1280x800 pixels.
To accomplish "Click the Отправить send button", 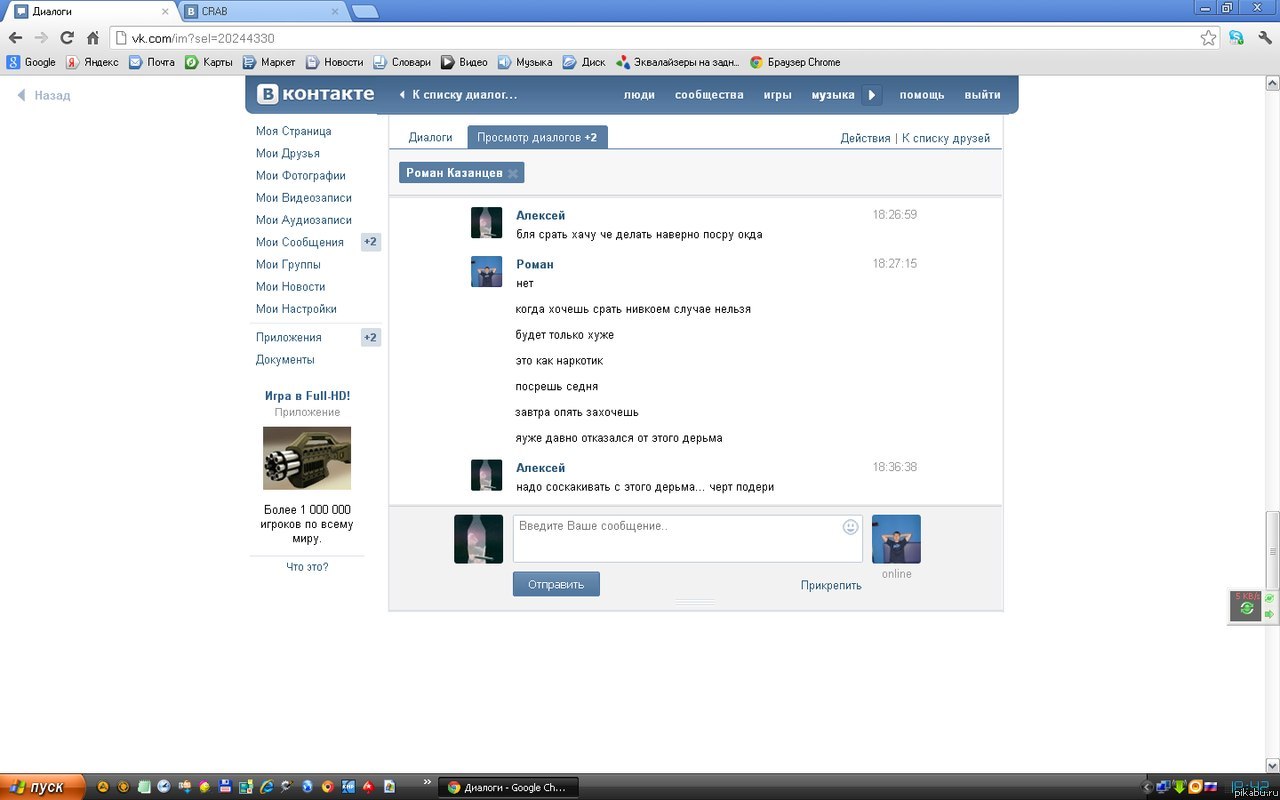I will coord(556,584).
